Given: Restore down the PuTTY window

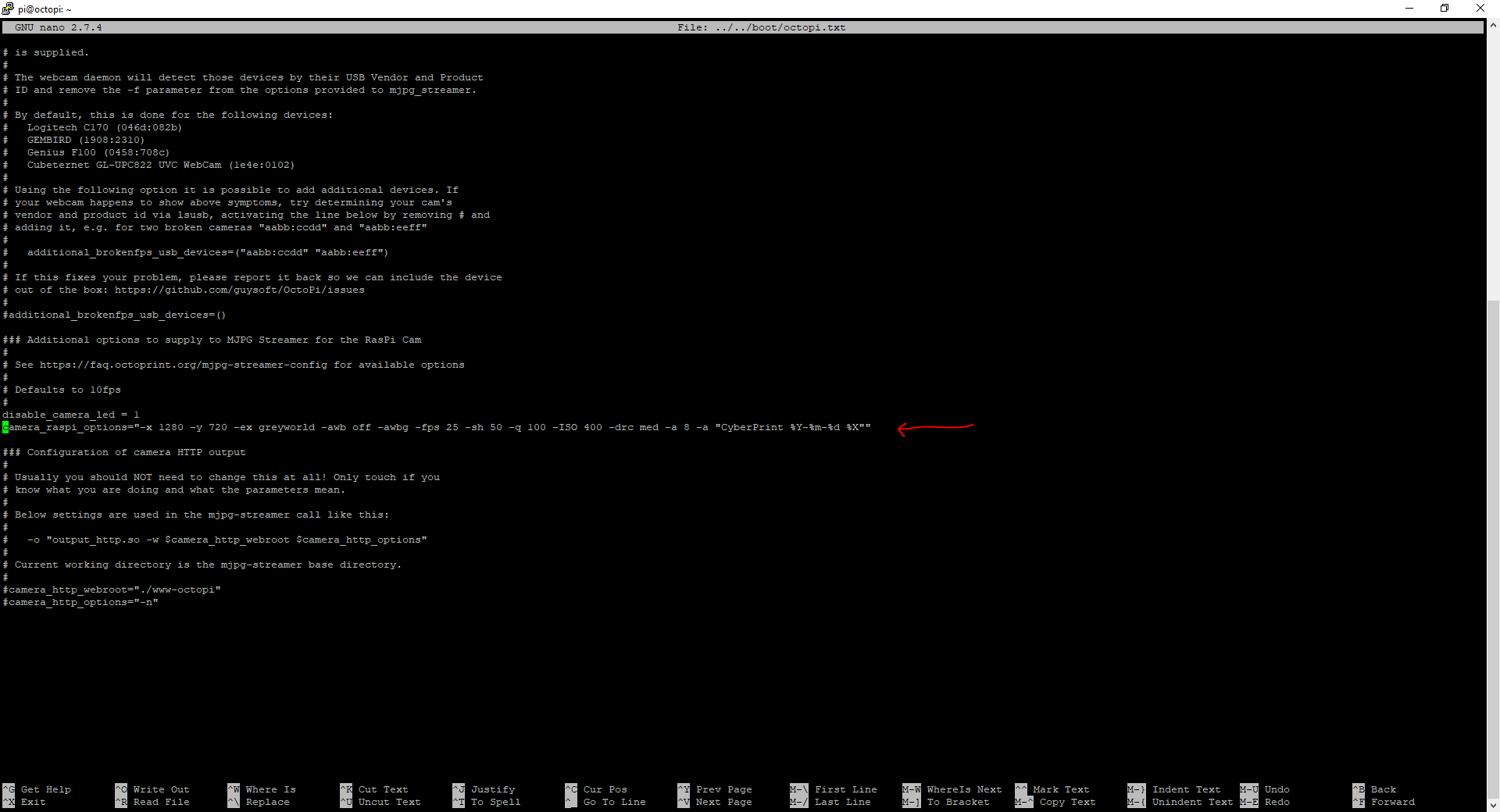Looking at the screenshot, I should [1445, 9].
